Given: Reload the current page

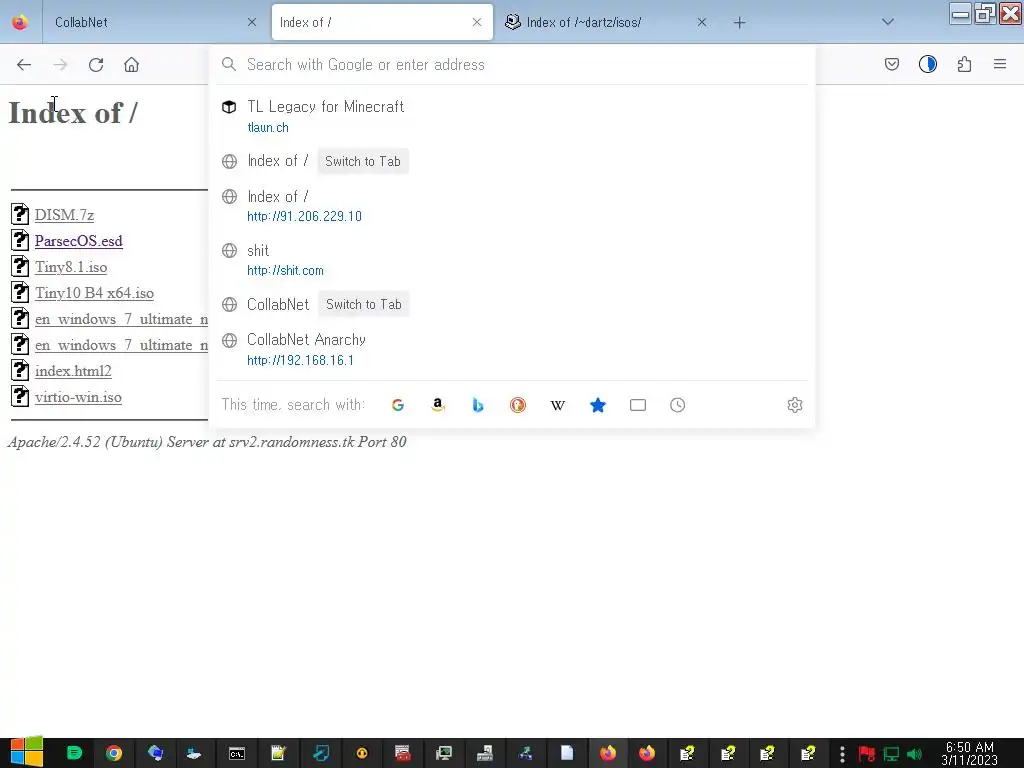Looking at the screenshot, I should coord(96,65).
